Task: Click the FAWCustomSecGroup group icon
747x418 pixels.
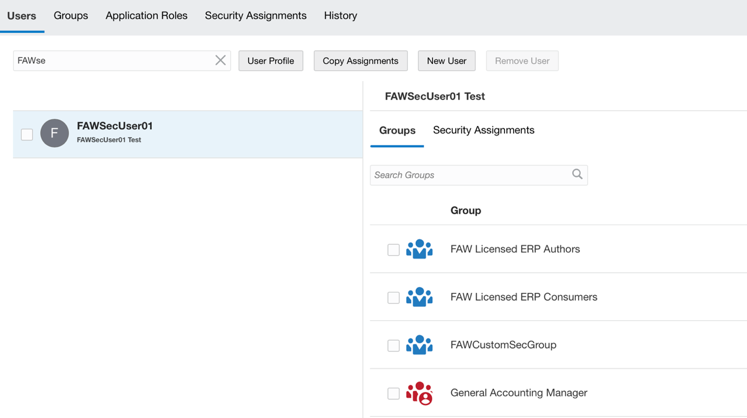Action: tap(419, 345)
